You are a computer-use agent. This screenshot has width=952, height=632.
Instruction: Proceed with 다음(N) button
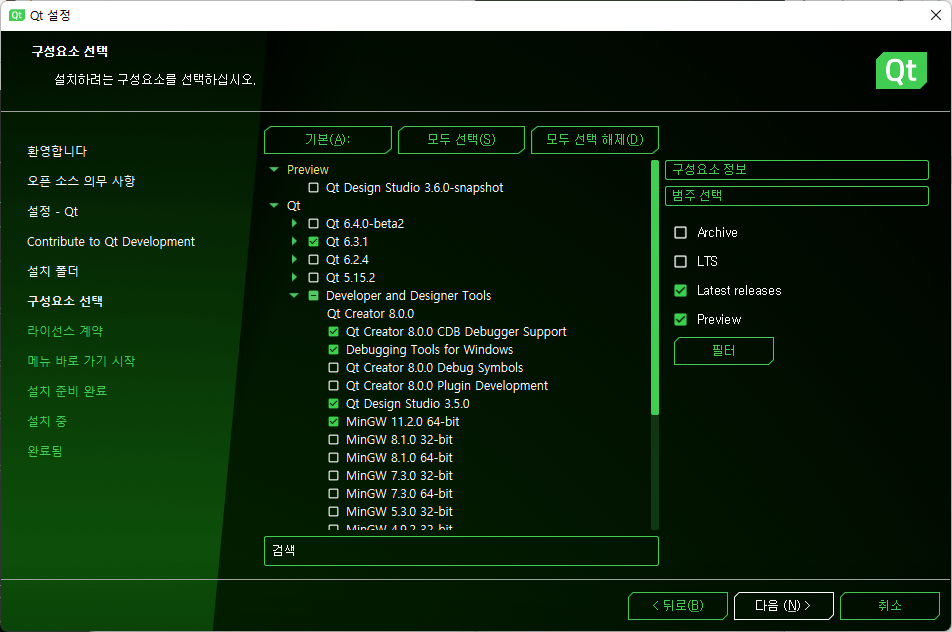(x=783, y=606)
